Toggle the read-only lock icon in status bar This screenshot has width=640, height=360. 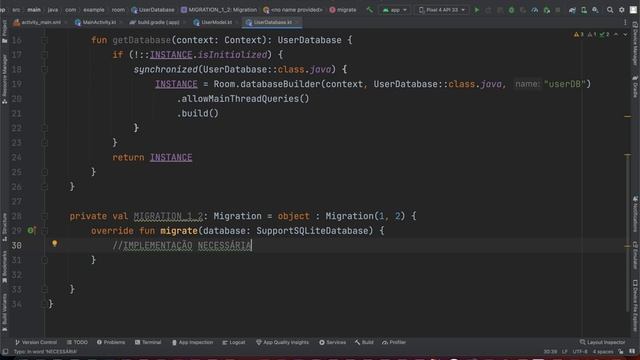pos(621,351)
